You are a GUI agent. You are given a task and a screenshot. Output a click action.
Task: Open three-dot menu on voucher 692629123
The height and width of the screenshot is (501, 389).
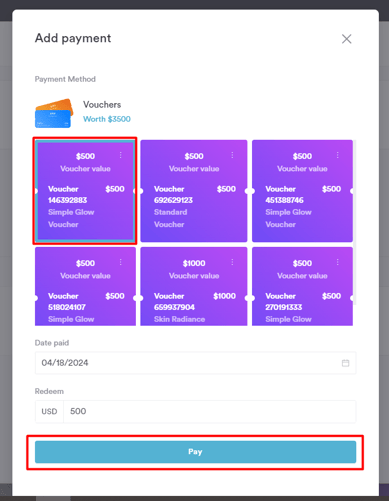pos(232,155)
